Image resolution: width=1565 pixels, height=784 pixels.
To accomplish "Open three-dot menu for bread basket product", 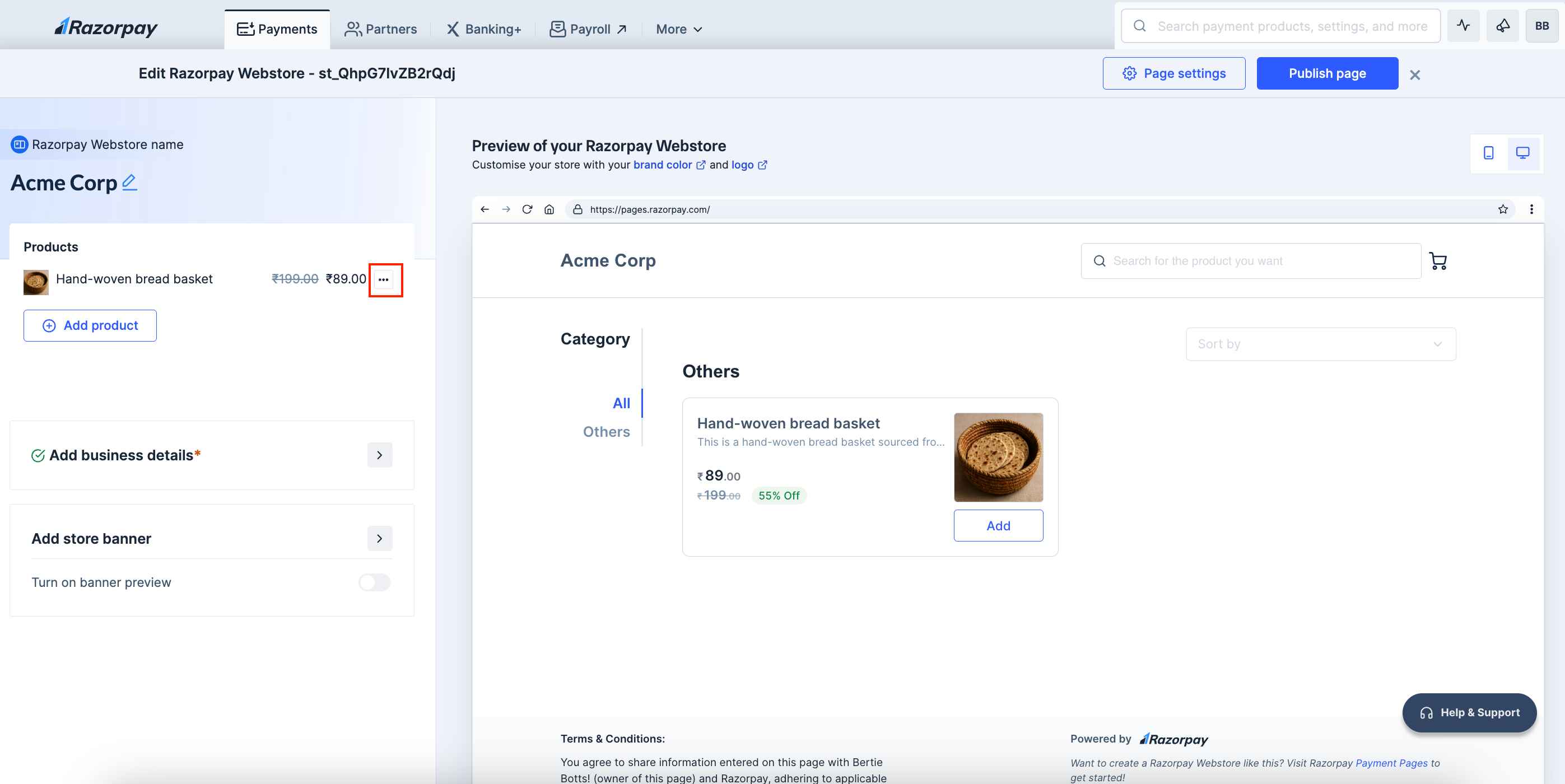I will 383,279.
